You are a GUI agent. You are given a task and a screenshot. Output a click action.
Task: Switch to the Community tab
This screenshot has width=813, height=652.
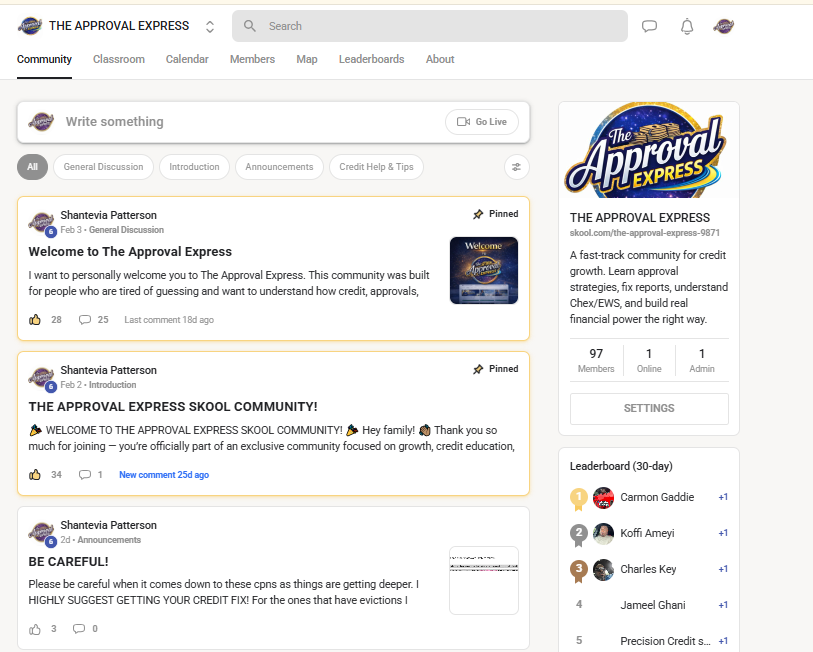[x=44, y=59]
